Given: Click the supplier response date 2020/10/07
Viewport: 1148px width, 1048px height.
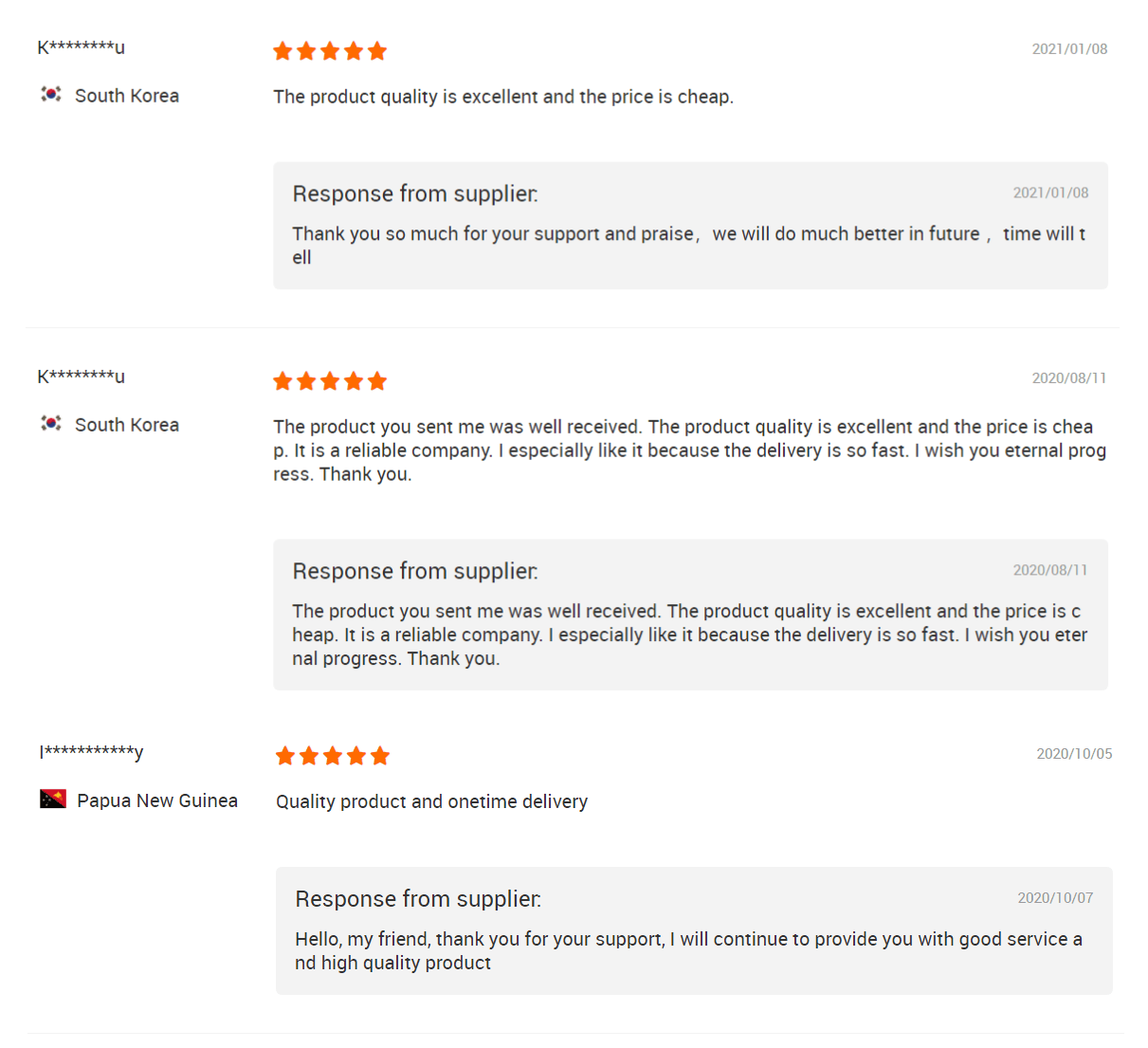Looking at the screenshot, I should [x=1055, y=898].
